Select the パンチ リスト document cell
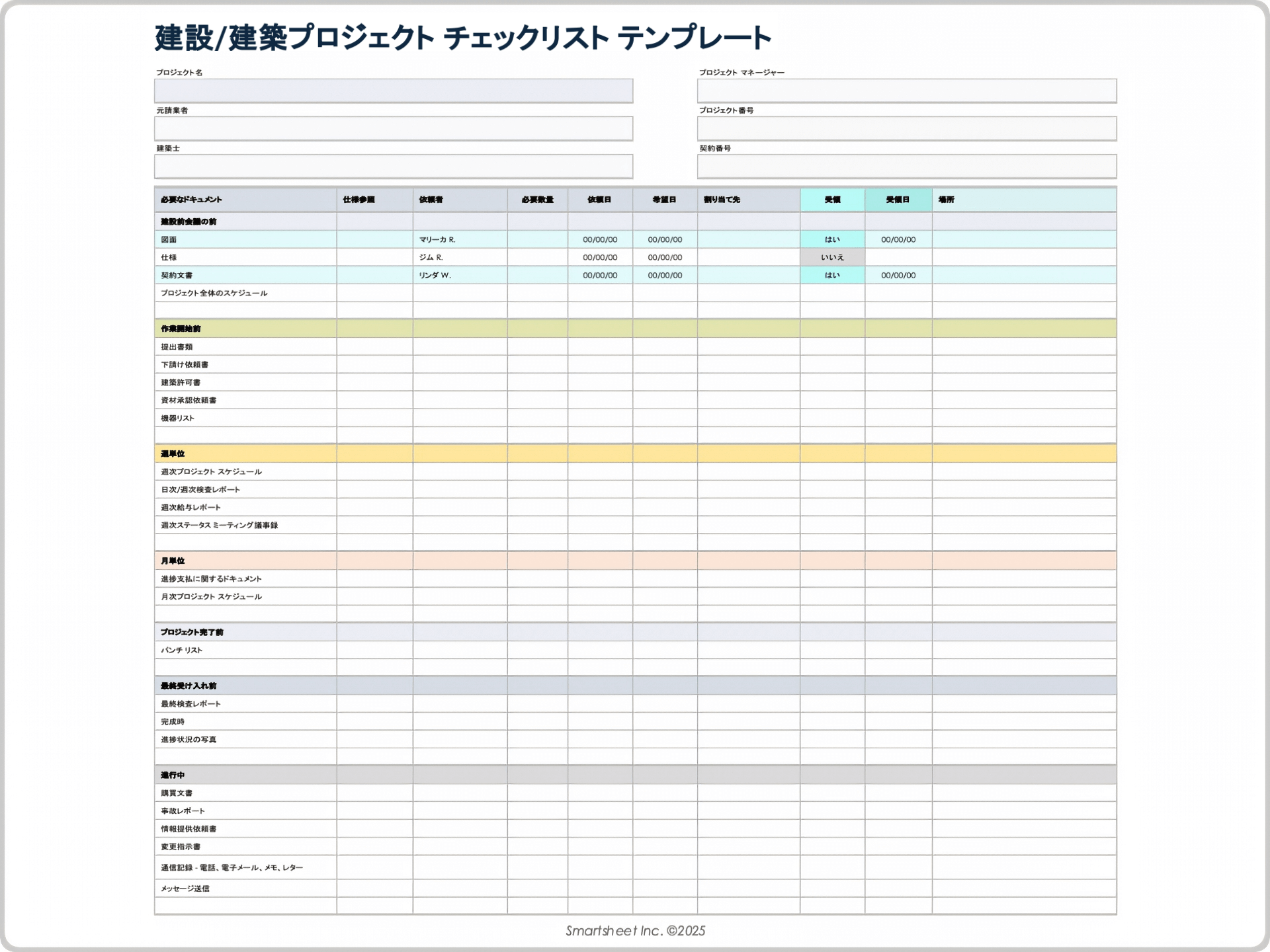This screenshot has width=1270, height=952. tap(245, 650)
